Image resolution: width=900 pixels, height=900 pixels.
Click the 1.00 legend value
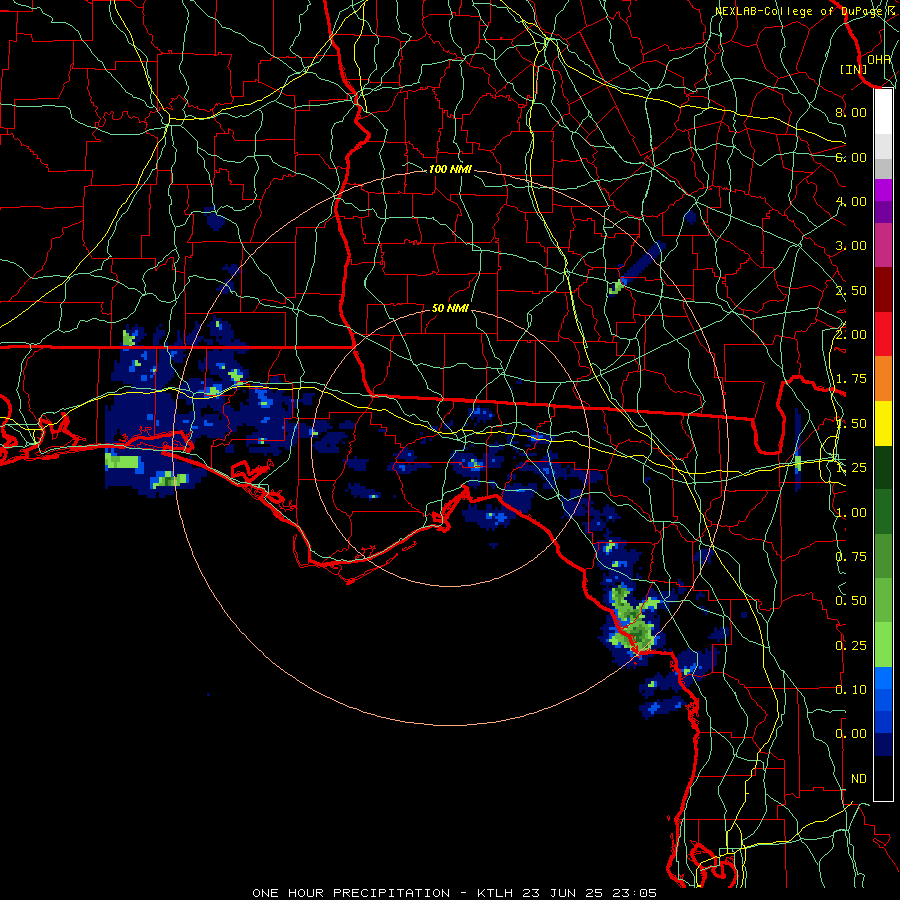click(x=851, y=513)
